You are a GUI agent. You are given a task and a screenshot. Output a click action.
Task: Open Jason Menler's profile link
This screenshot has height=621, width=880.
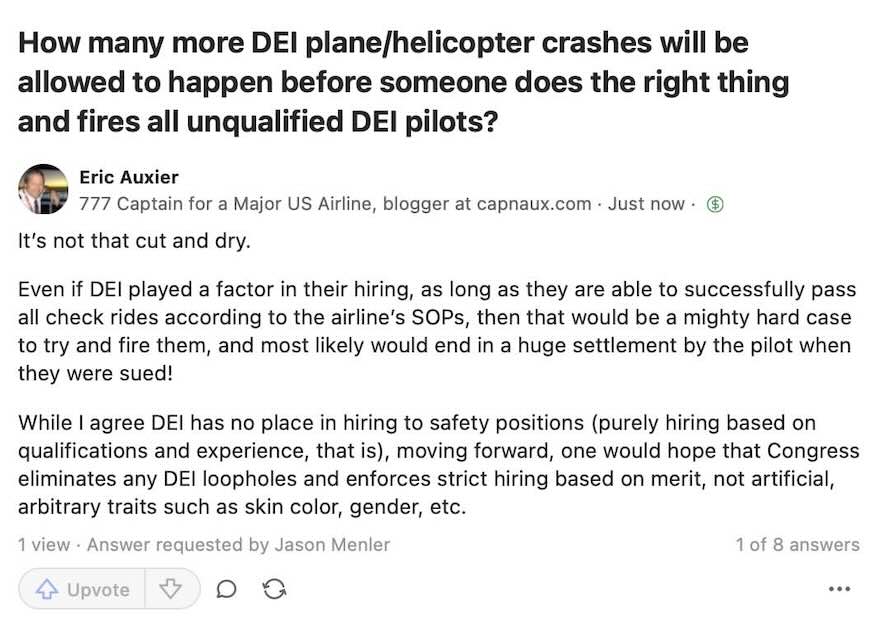(x=332, y=544)
